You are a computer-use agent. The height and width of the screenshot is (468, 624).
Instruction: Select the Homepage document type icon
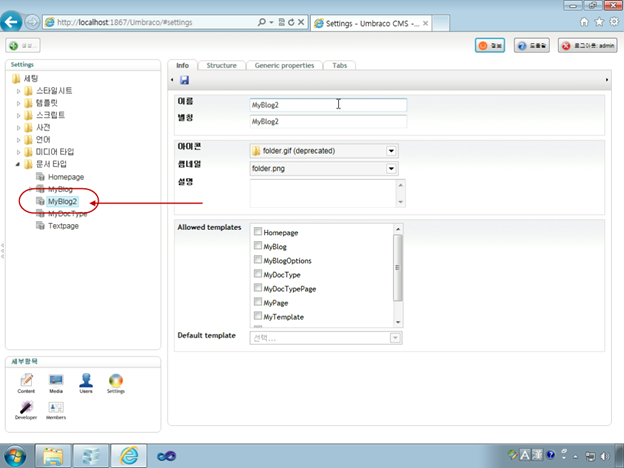click(40, 176)
